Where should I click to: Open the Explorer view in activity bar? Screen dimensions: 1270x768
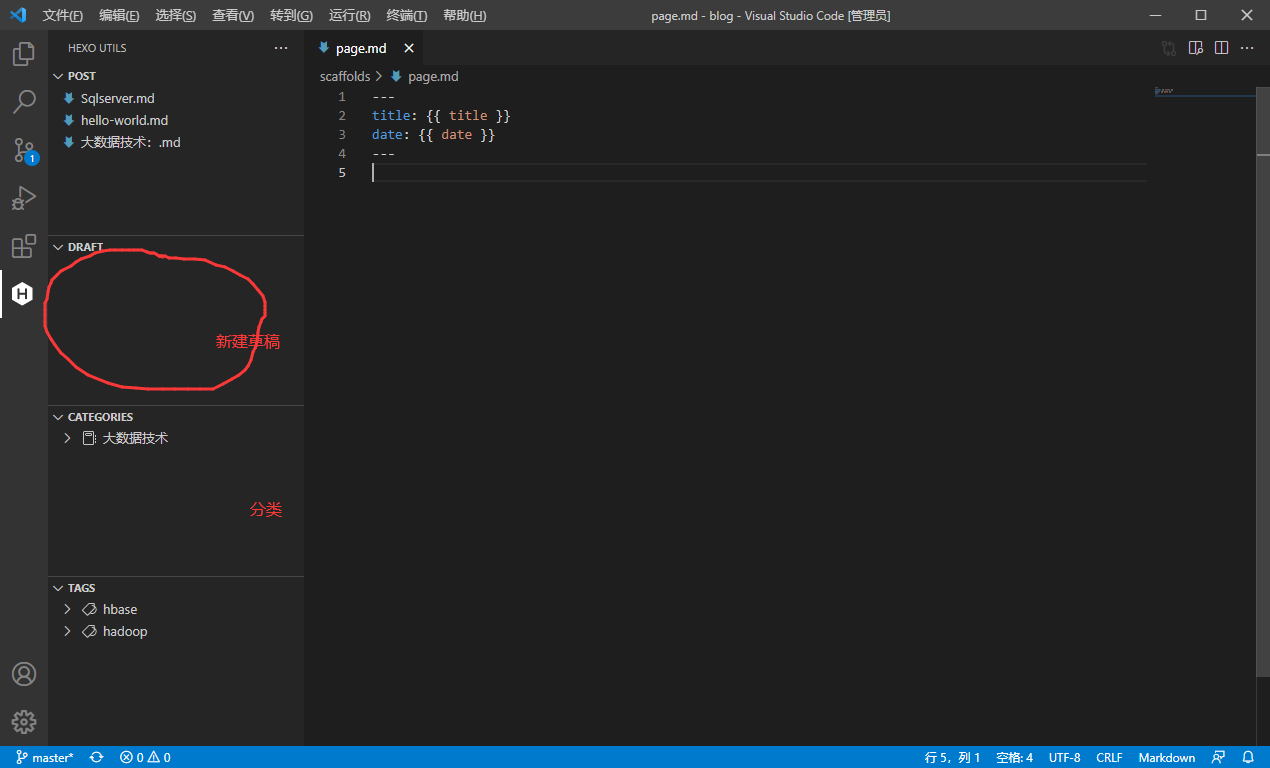(24, 54)
